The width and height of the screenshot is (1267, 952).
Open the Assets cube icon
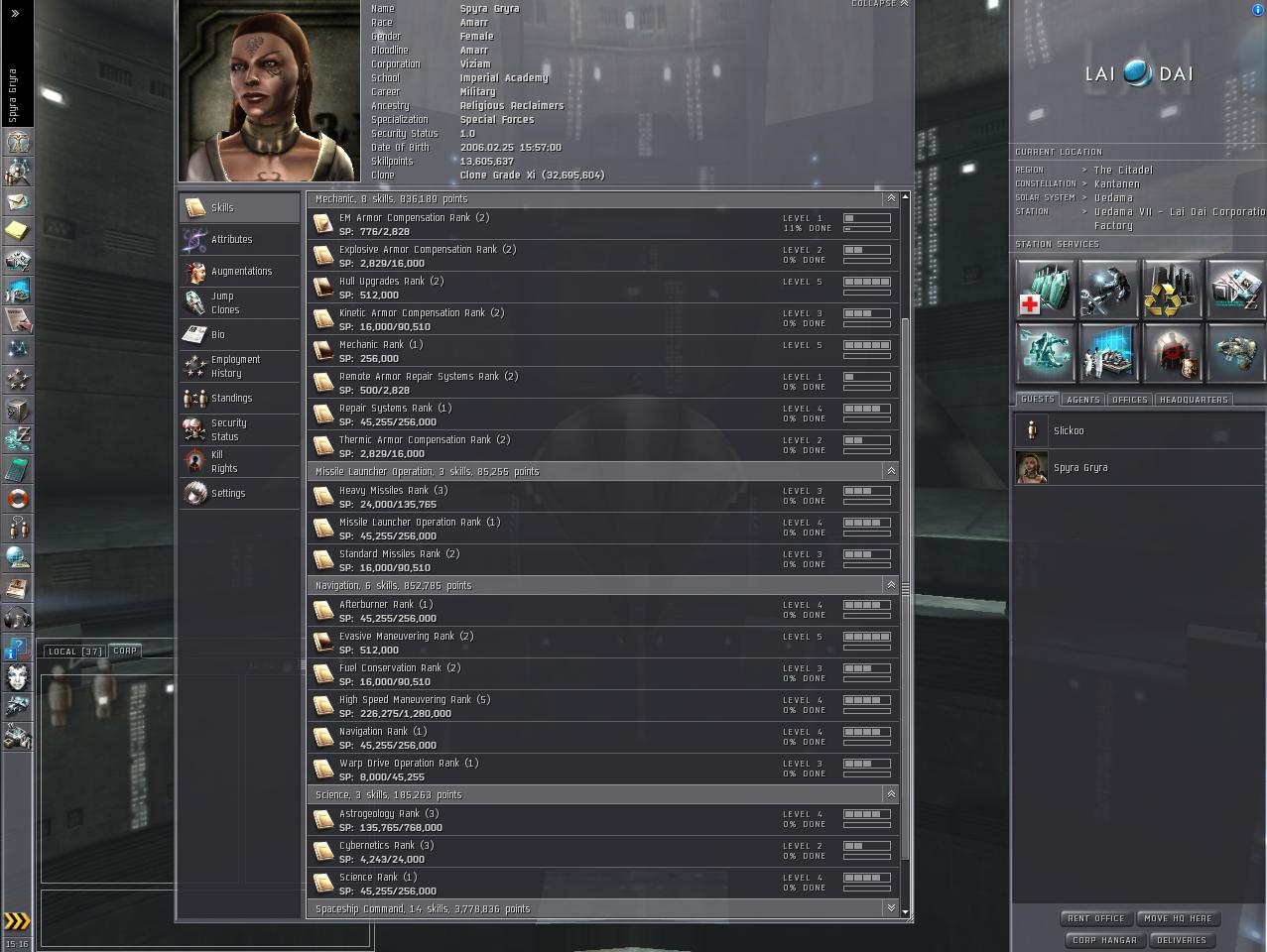[18, 410]
